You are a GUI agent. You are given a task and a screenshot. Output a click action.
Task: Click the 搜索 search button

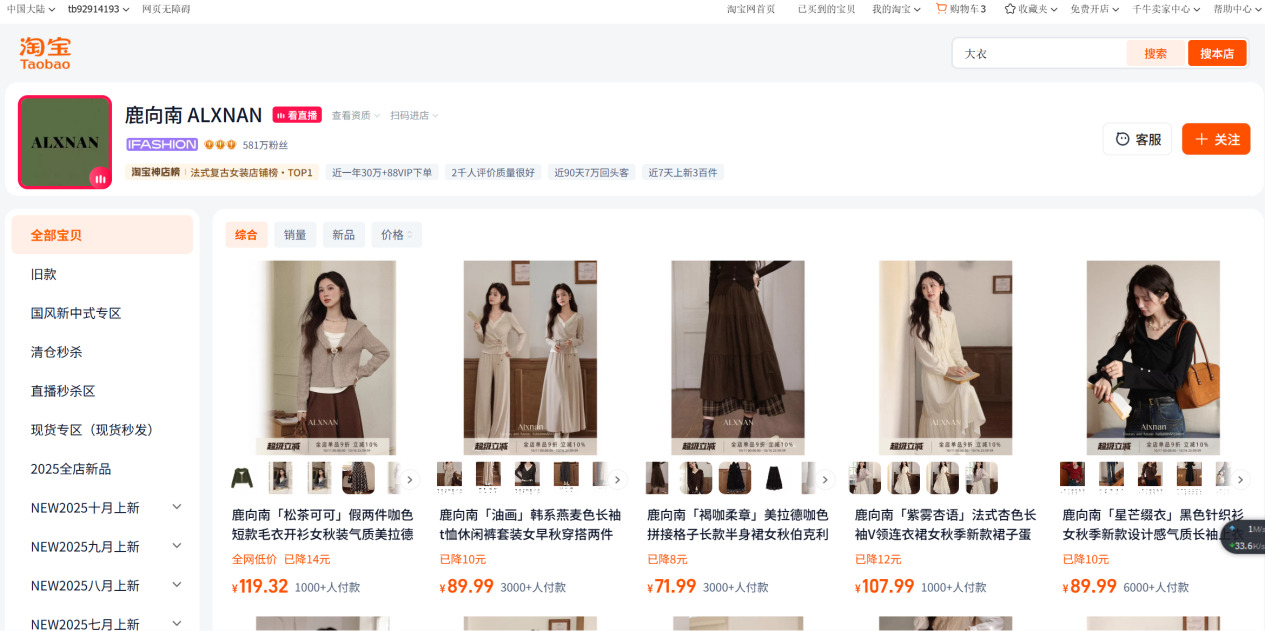pyautogui.click(x=1156, y=53)
